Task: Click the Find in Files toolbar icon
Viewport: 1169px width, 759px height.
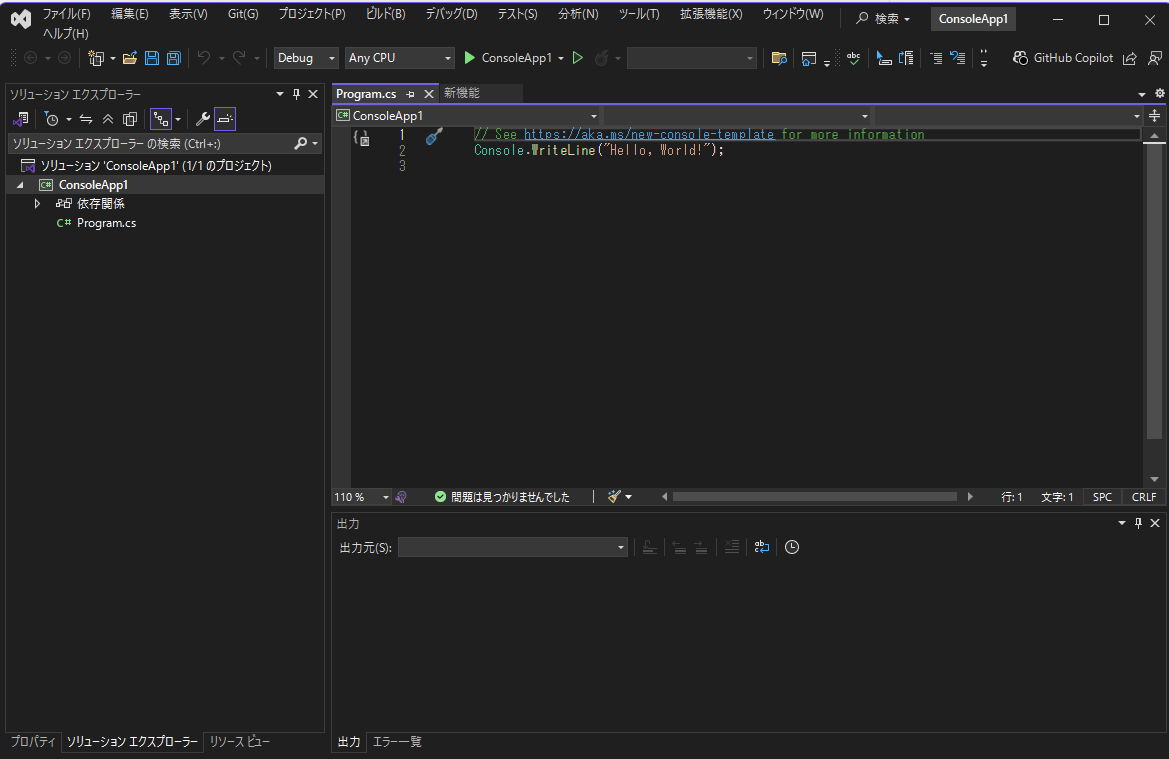Action: (x=779, y=58)
